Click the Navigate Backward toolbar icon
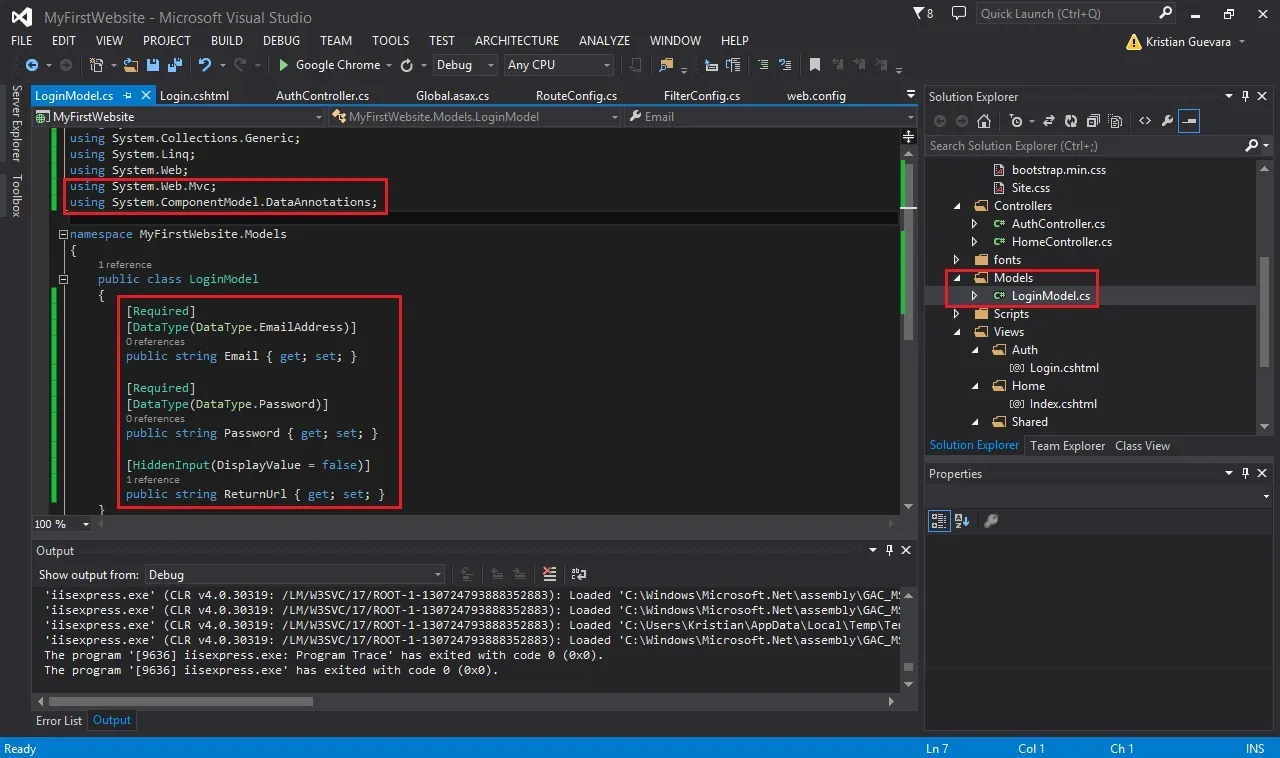The image size is (1280, 758). click(x=32, y=65)
